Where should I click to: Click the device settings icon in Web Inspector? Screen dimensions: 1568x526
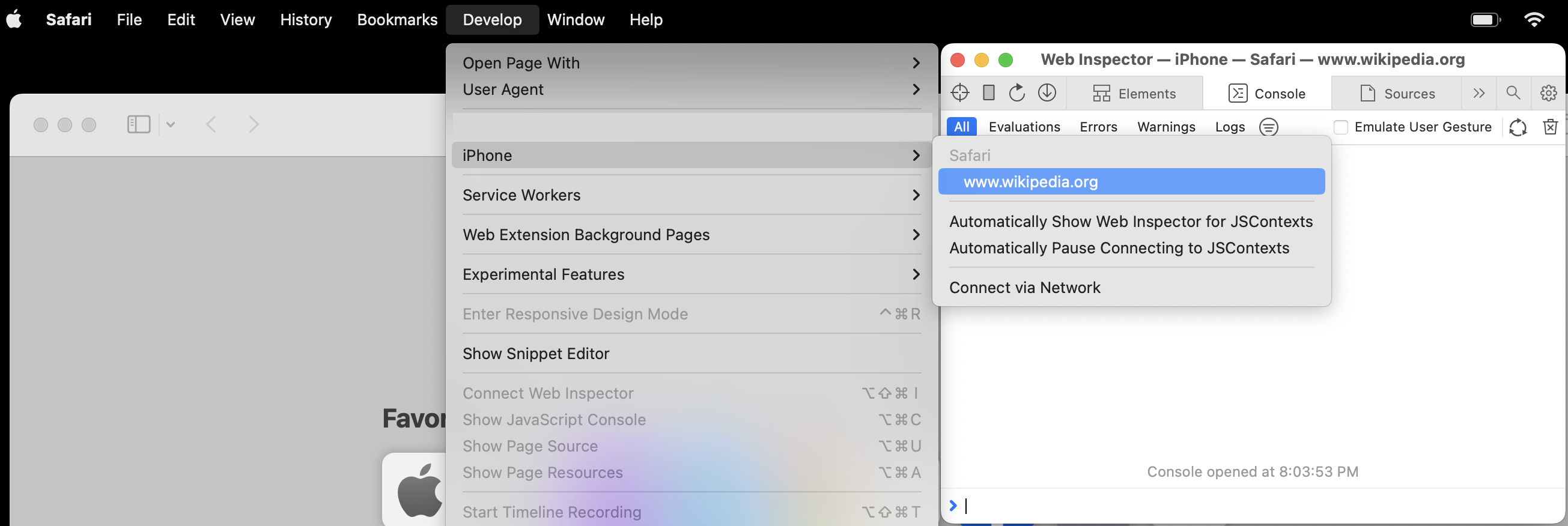[x=988, y=93]
